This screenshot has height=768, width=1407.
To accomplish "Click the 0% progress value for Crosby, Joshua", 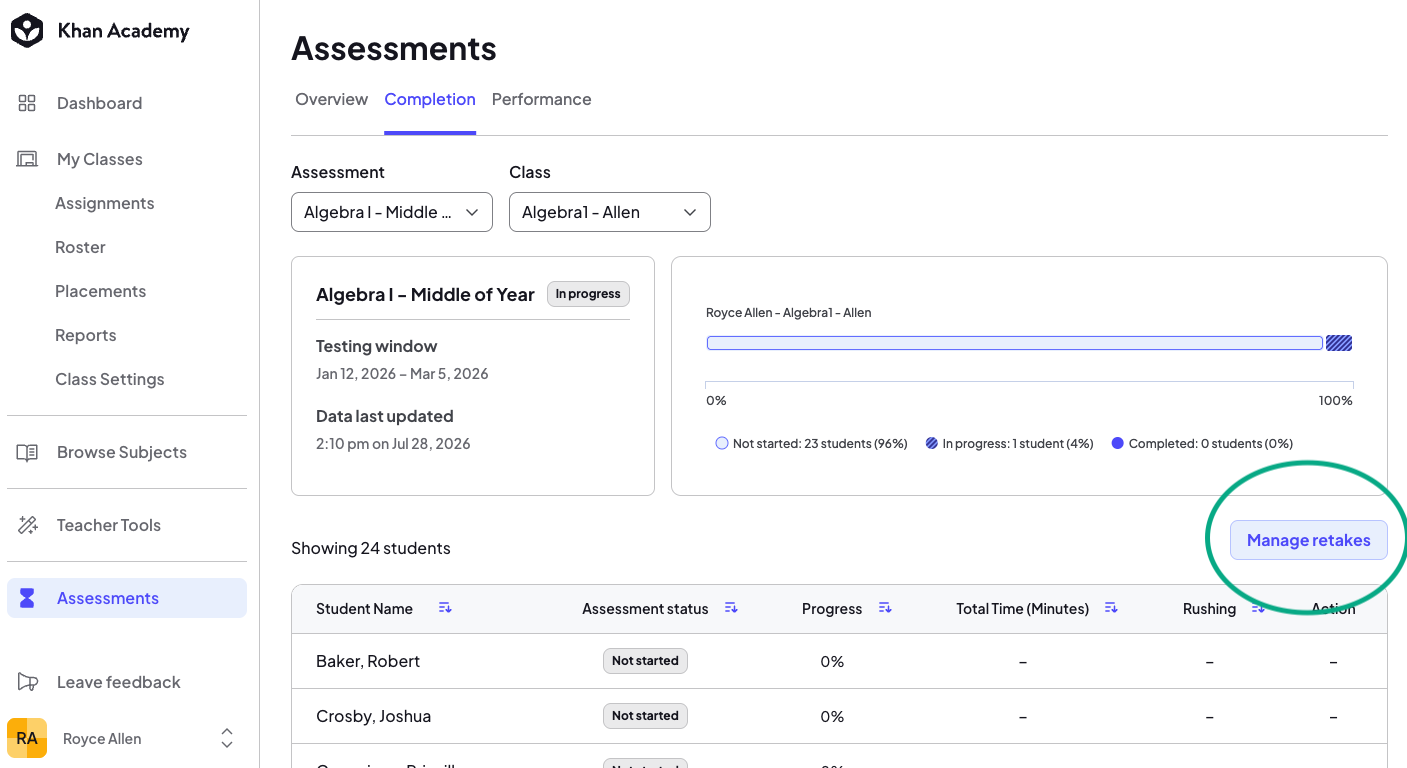I will [x=832, y=716].
